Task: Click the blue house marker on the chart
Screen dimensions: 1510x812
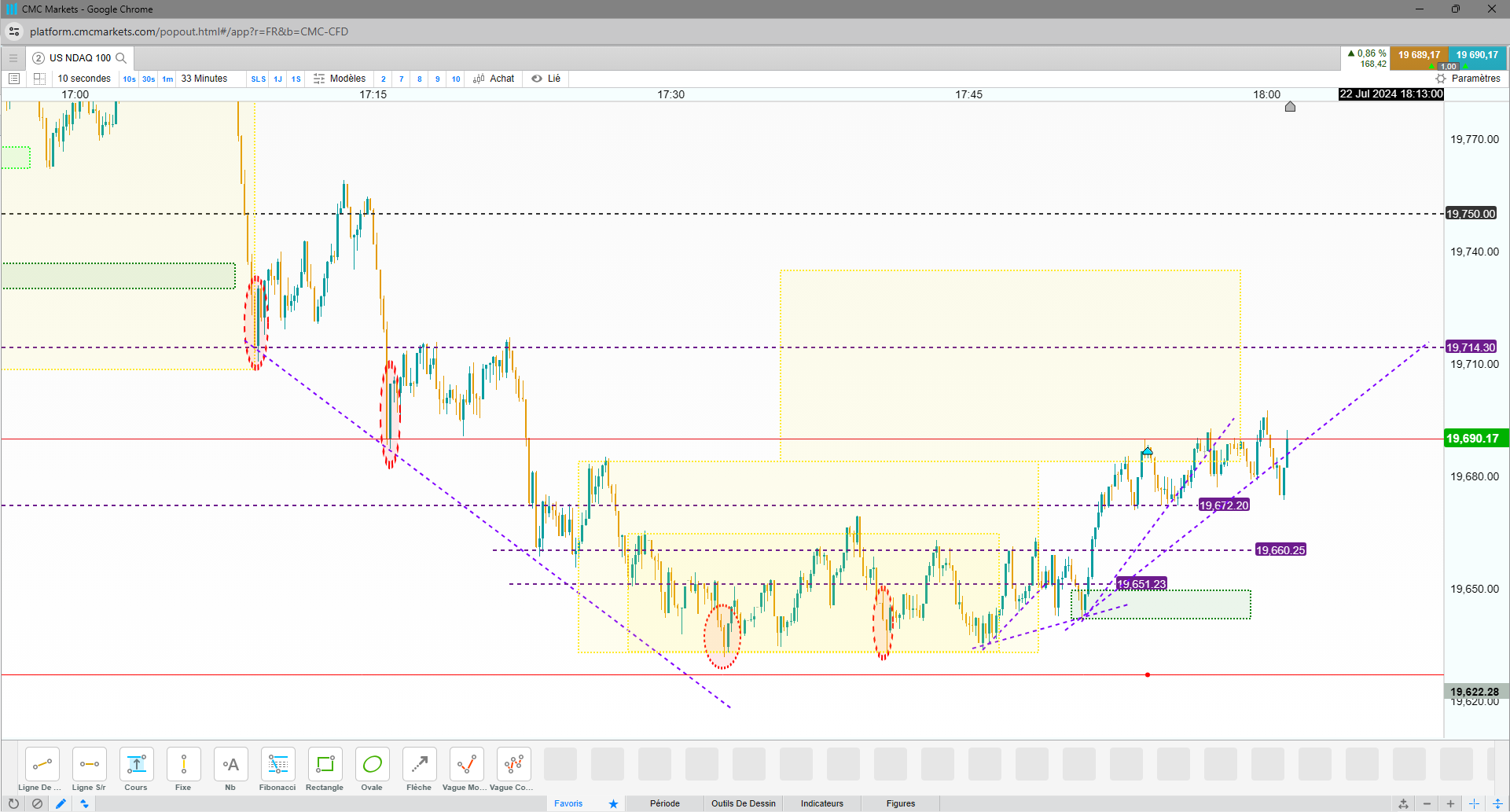Action: [1148, 451]
